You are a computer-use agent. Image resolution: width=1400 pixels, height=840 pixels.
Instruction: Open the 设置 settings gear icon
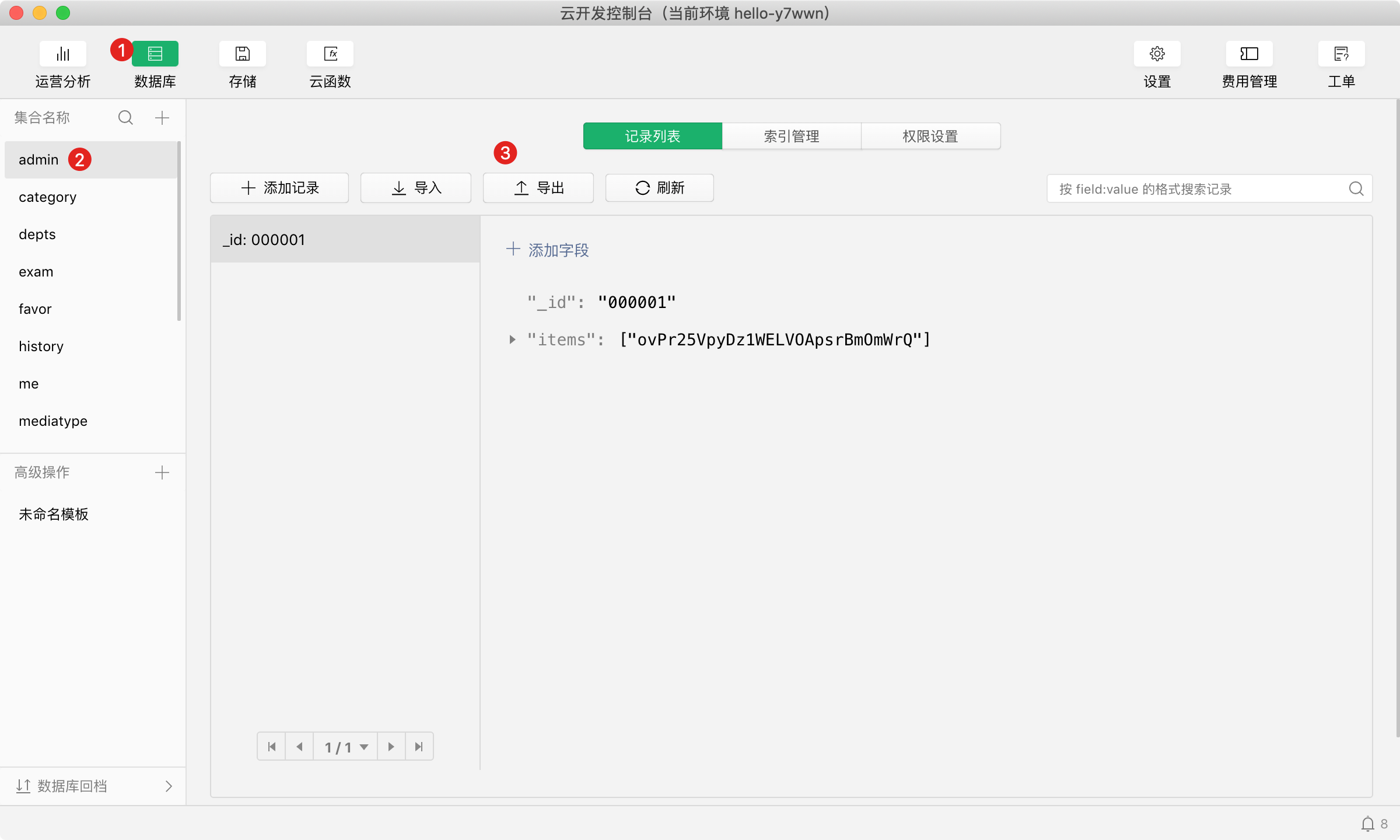pos(1157,54)
